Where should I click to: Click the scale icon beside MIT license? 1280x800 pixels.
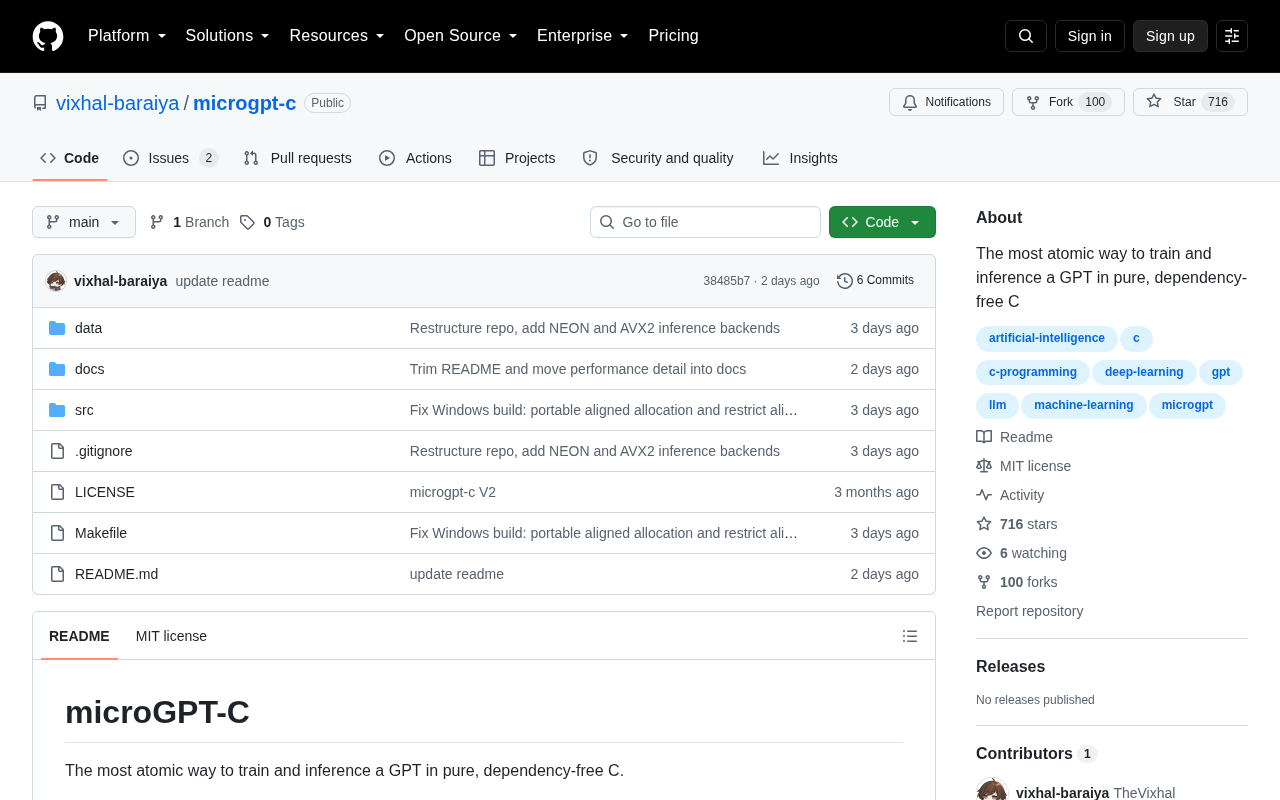[x=984, y=466]
